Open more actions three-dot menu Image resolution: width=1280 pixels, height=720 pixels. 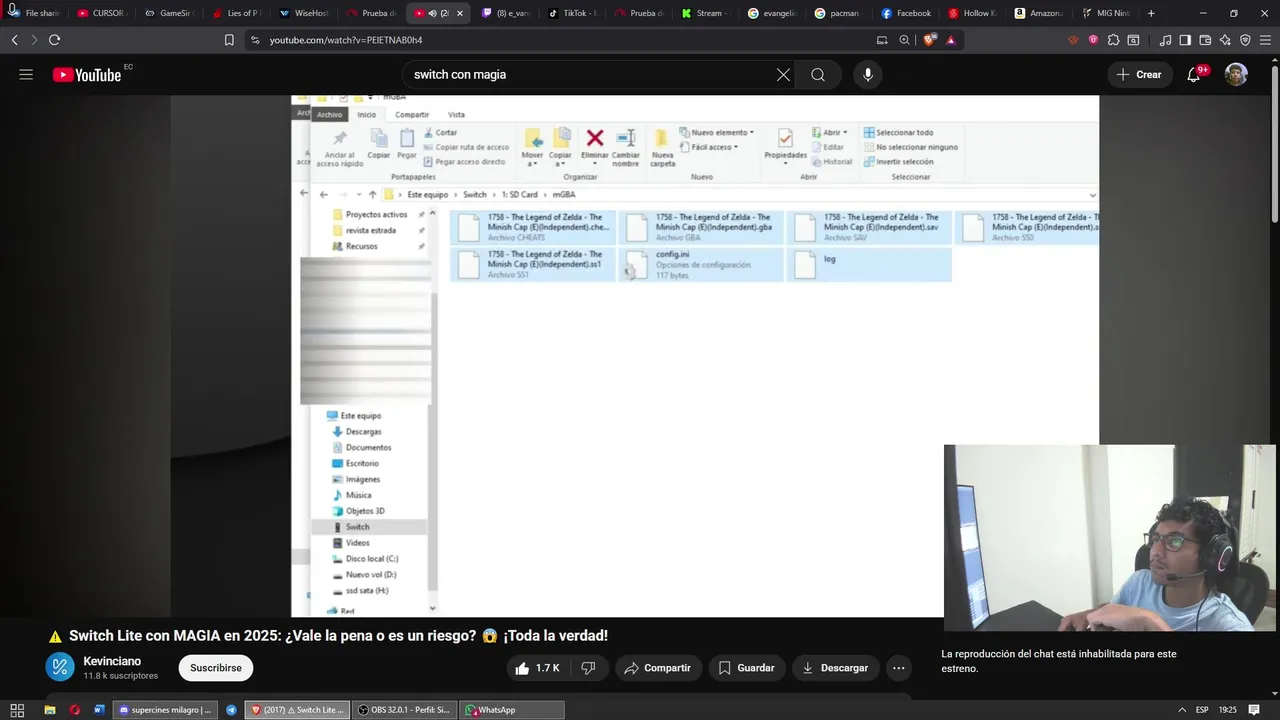898,668
